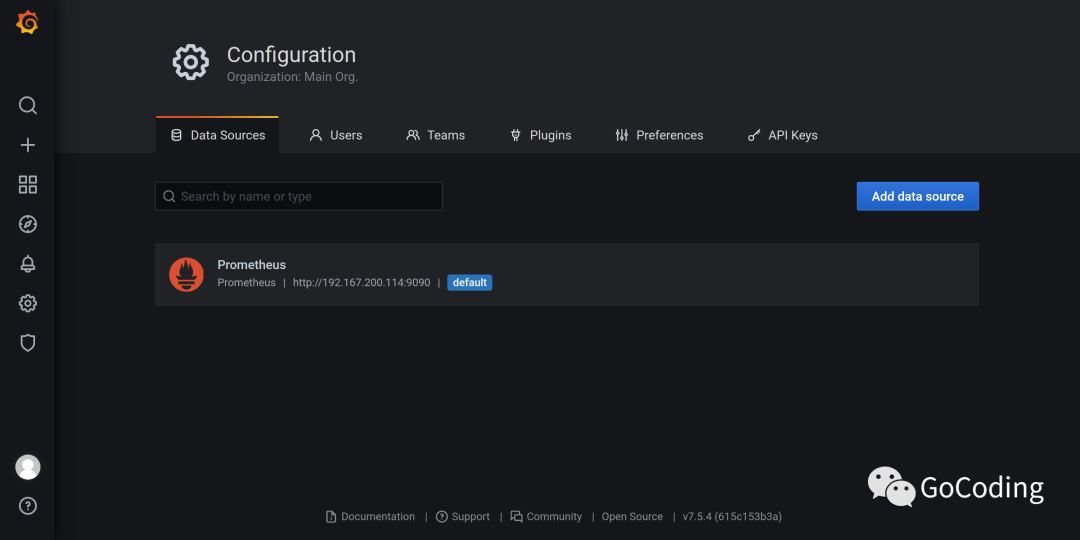Open the Help question mark icon

(x=28, y=506)
